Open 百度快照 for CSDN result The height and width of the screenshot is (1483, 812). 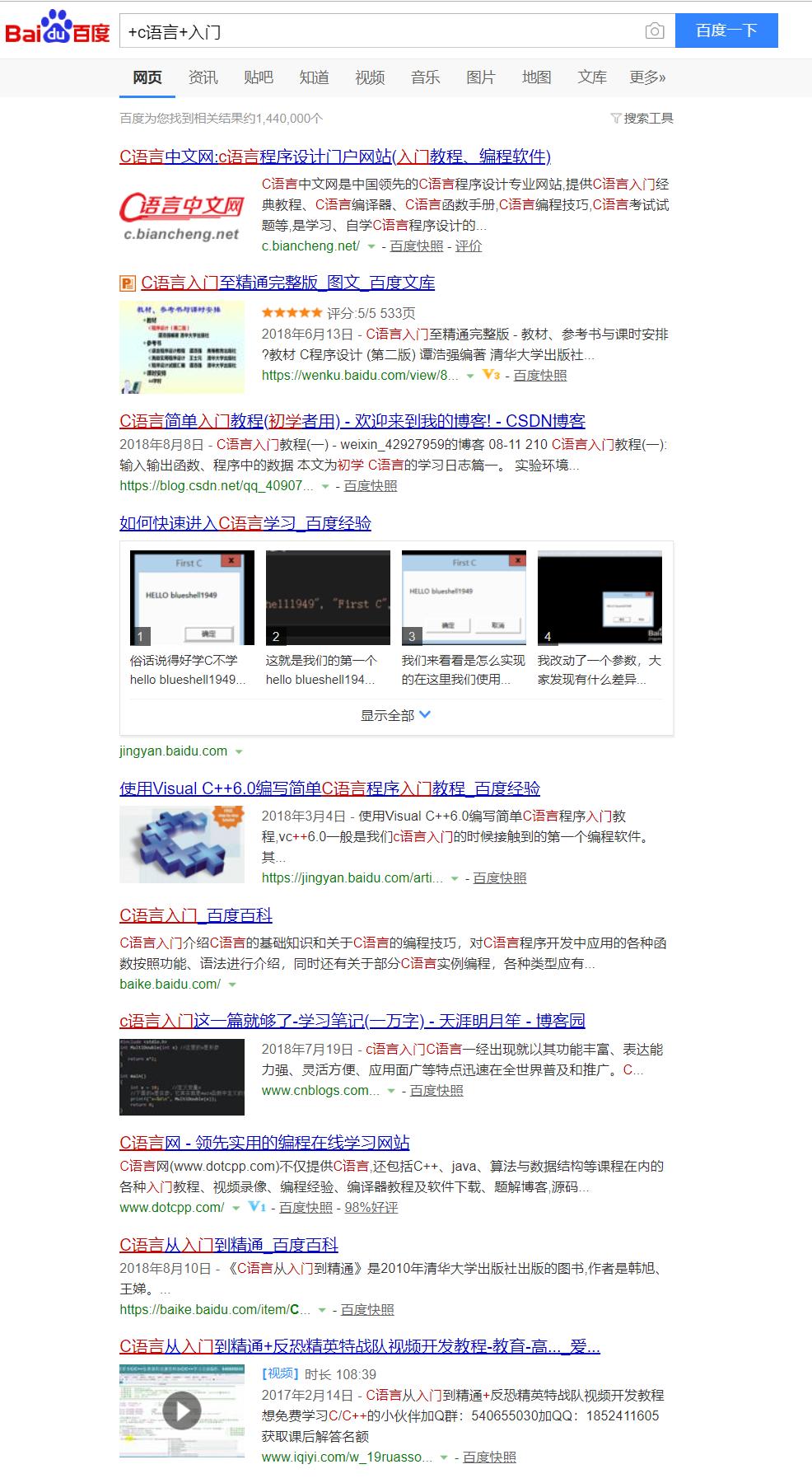371,486
